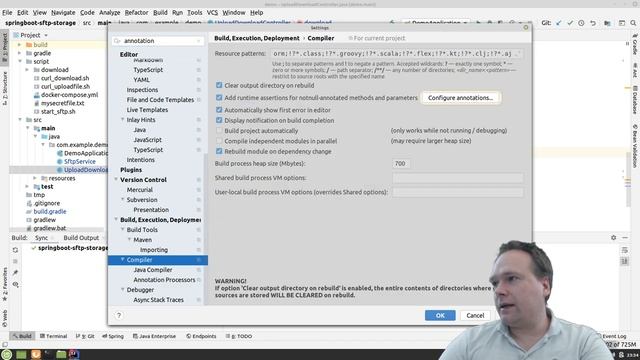This screenshot has height=360, width=640.
Task: Open file manager folder icon in taskbar
Action: (61, 354)
